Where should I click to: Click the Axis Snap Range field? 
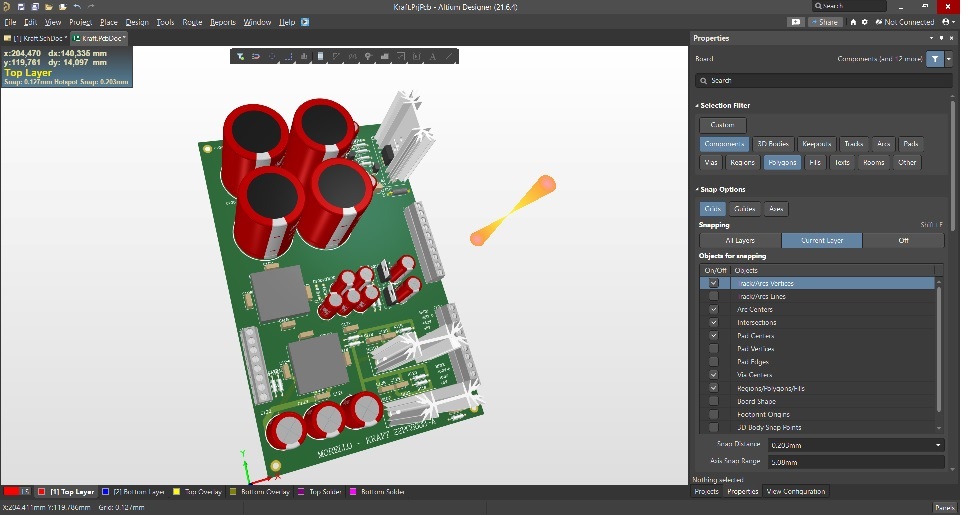[857, 463]
